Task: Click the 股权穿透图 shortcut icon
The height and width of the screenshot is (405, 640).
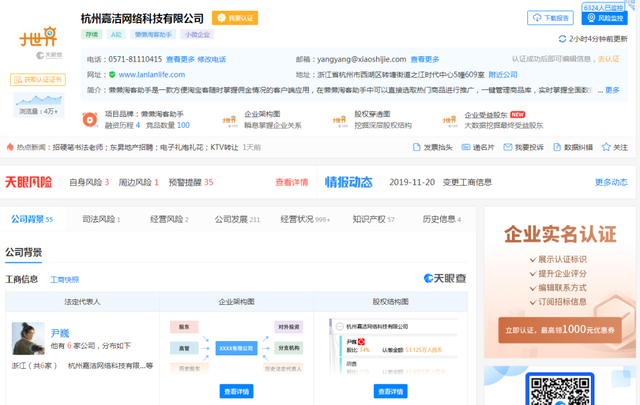Action: [339, 120]
